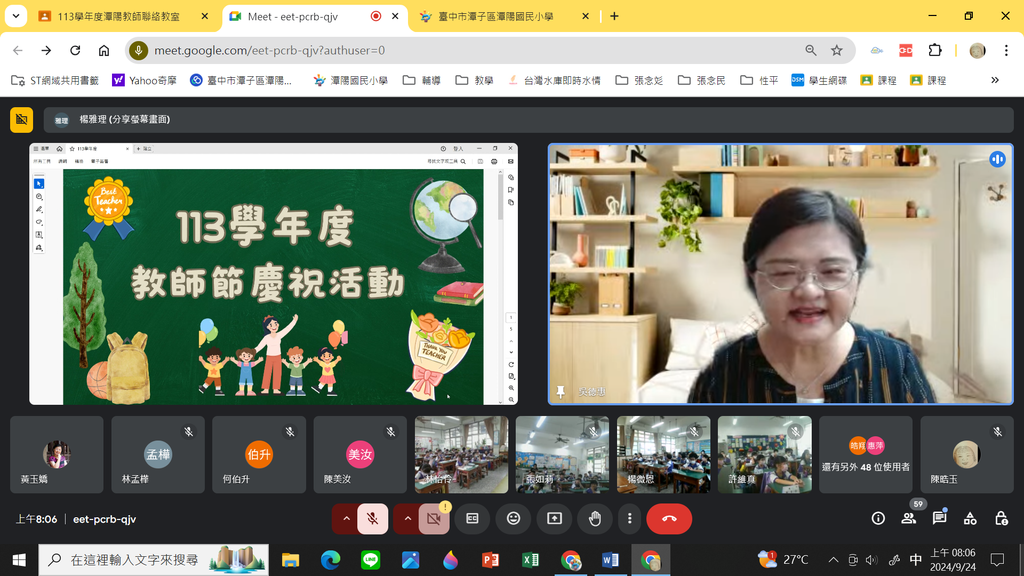Open the Windows Start menu
Screen dimensions: 1024x576
(19, 560)
